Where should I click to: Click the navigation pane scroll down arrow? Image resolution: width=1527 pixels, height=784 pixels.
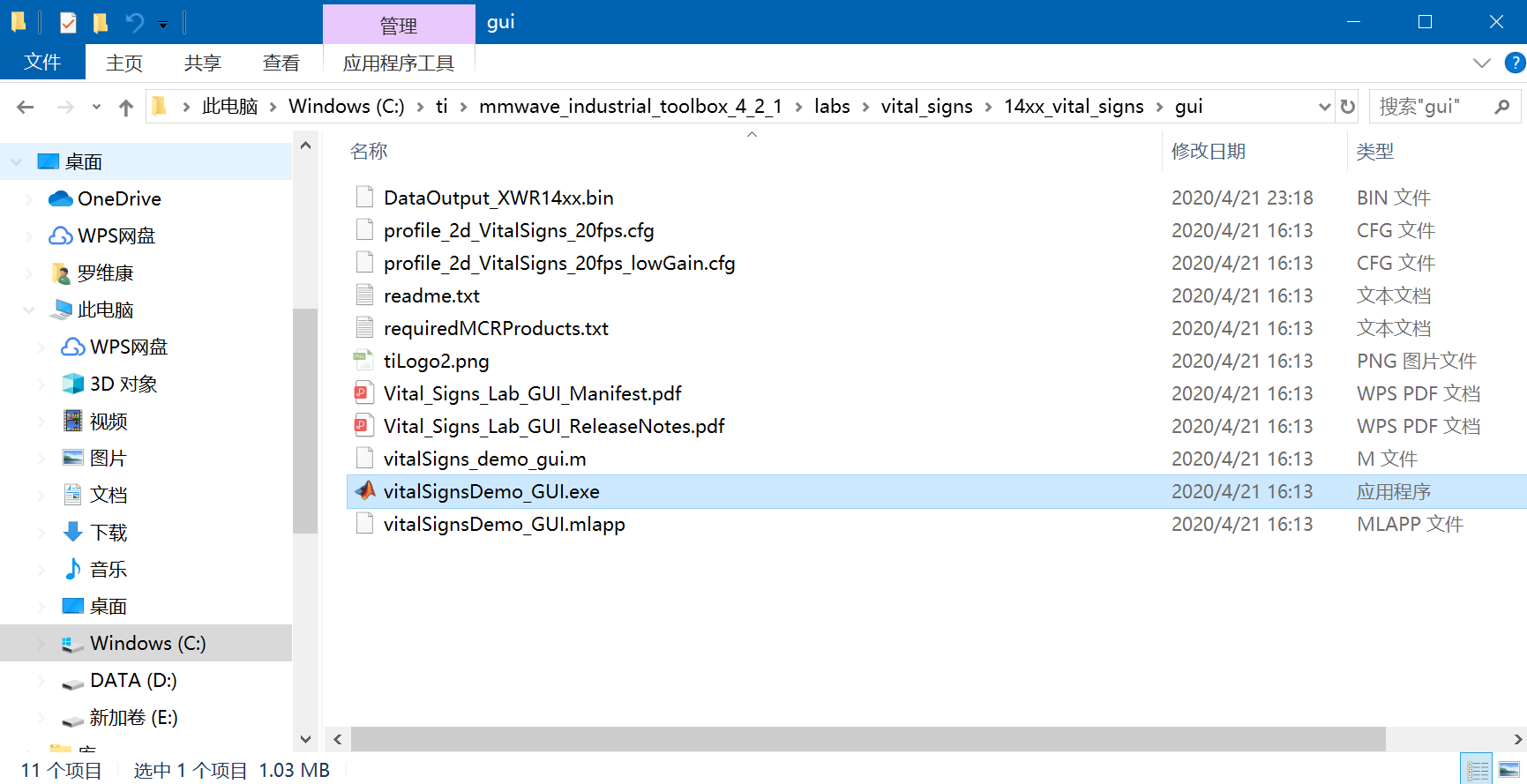305,739
